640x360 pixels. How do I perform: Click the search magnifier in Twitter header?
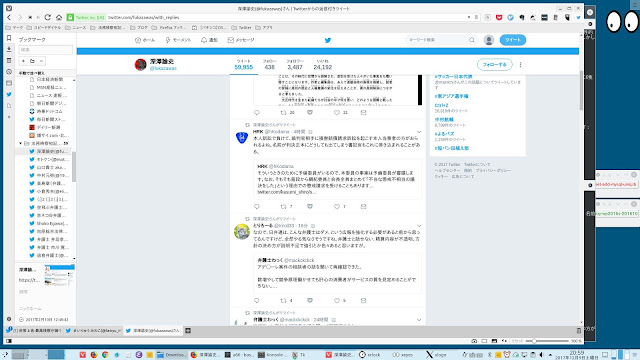472,40
